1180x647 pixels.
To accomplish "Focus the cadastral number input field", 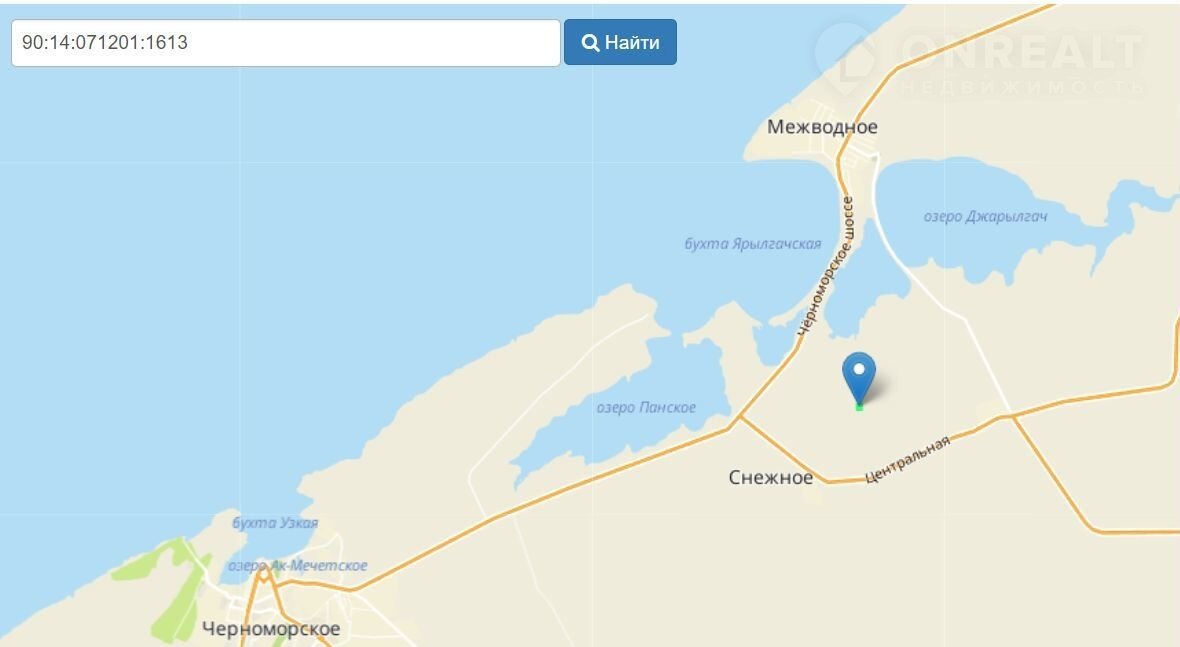I will coord(286,43).
